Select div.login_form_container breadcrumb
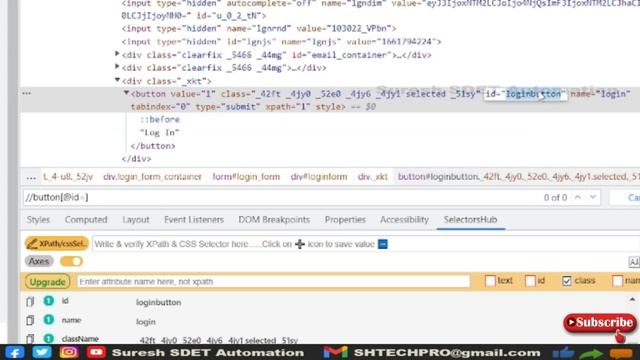Screen dimensions: 640x360 click(x=152, y=177)
